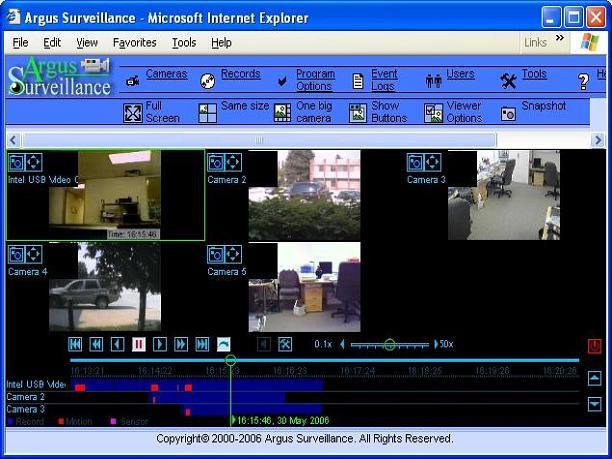
Task: Click the checkmark icon beside Program Options
Action: [283, 81]
